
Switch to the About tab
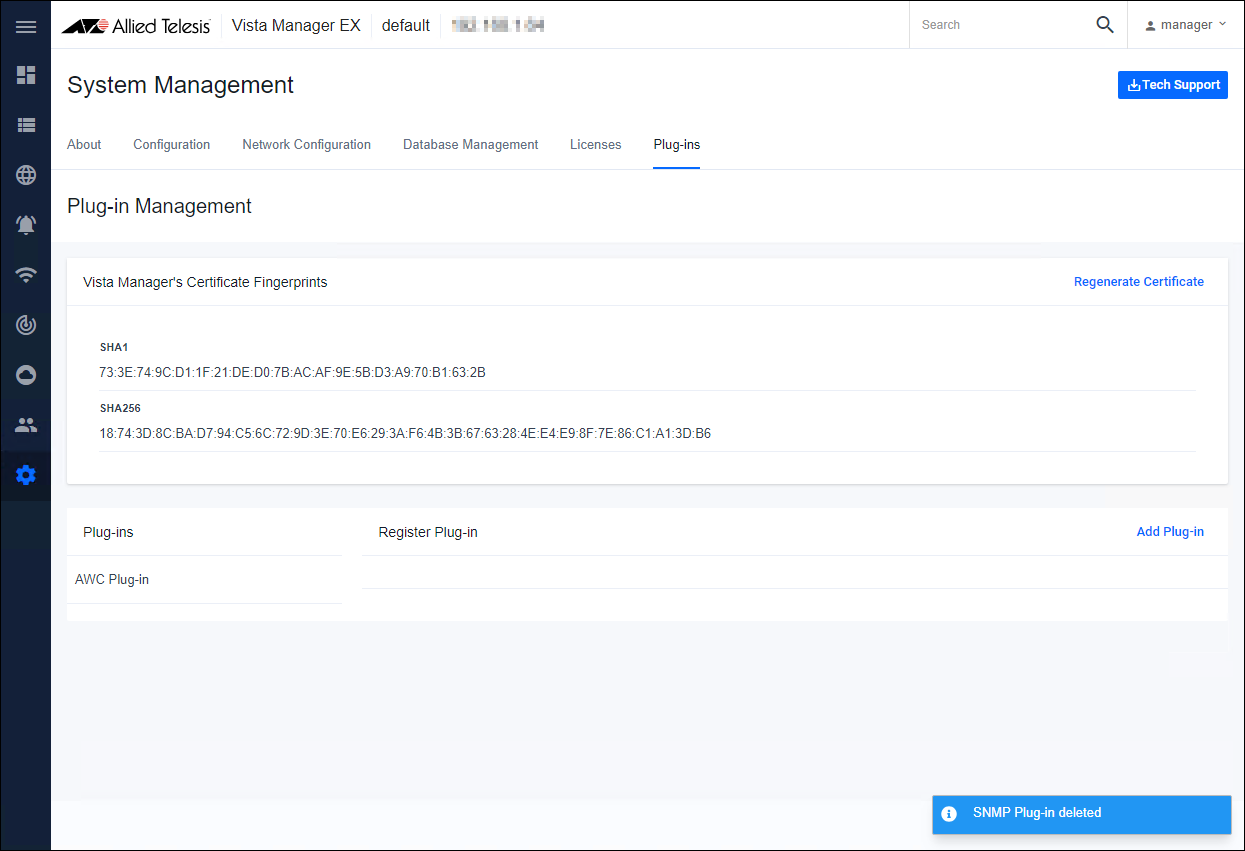pyautogui.click(x=84, y=145)
